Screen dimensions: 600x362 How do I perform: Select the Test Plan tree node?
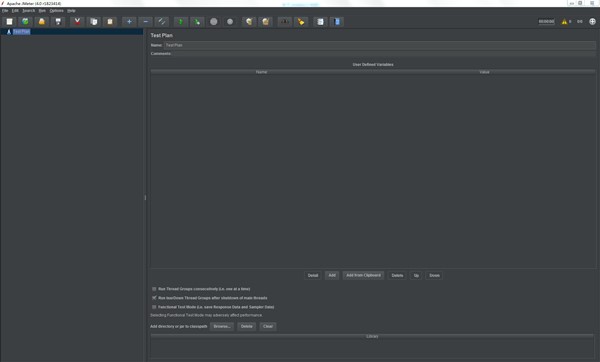(21, 32)
